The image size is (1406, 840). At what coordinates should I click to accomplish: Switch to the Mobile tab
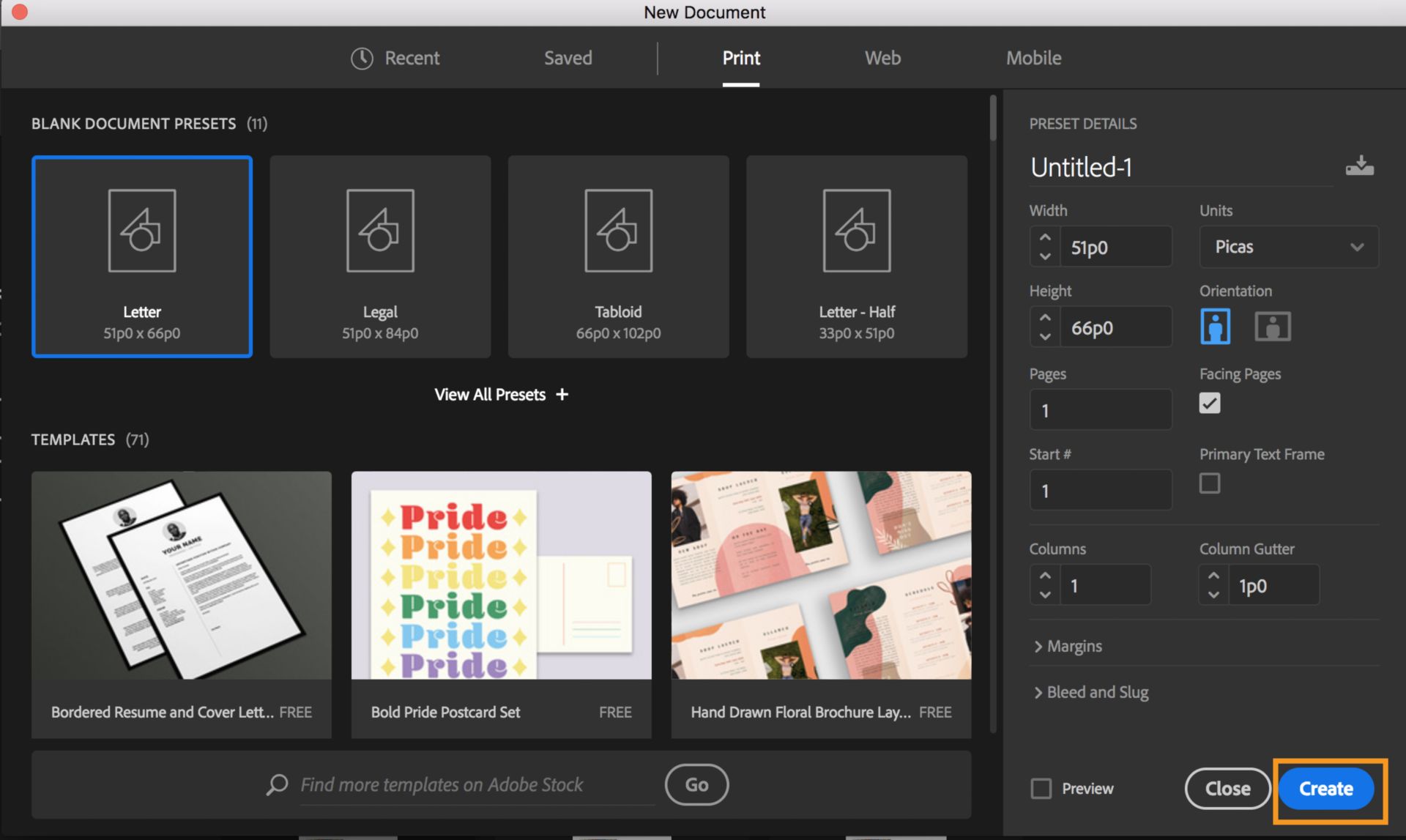click(1033, 57)
